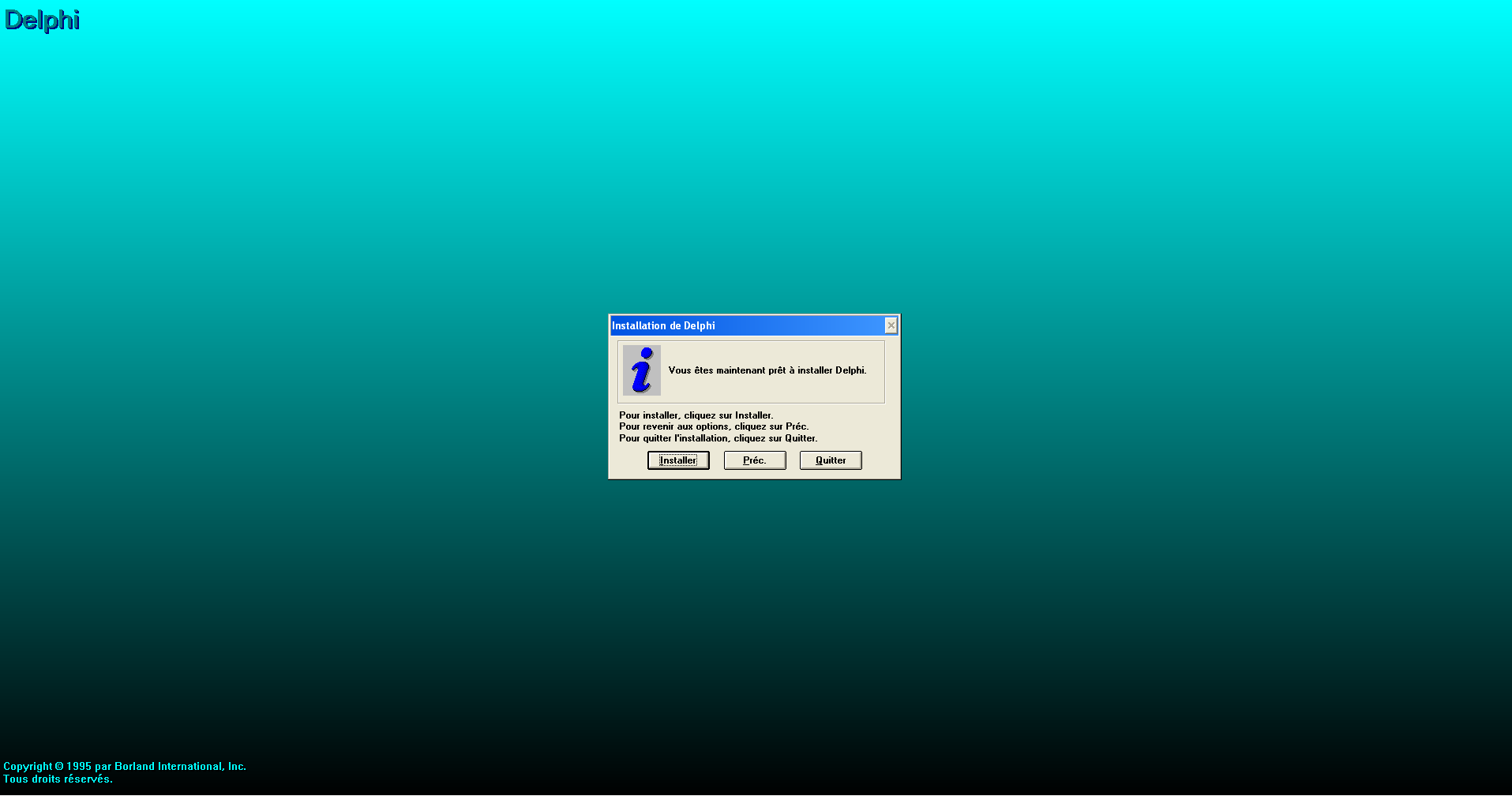Click the line 'Pour installer, cliquez sur Installer.'

[696, 415]
